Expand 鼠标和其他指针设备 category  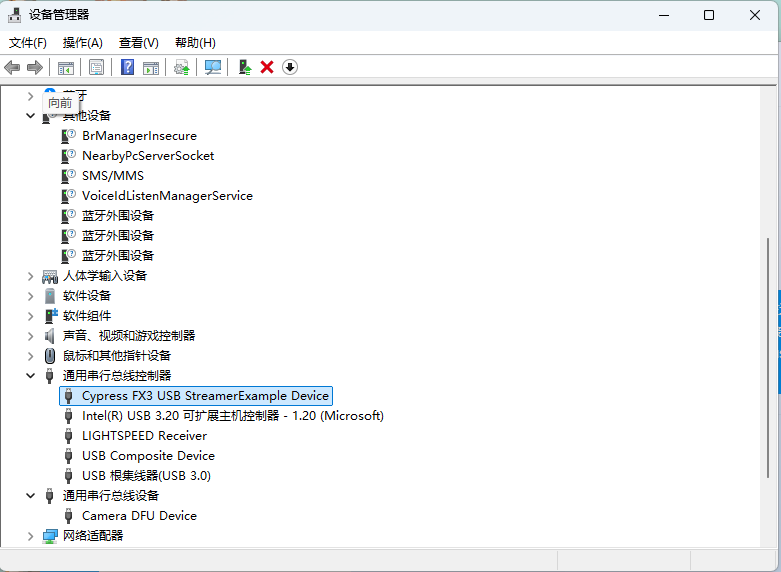pyautogui.click(x=30, y=356)
